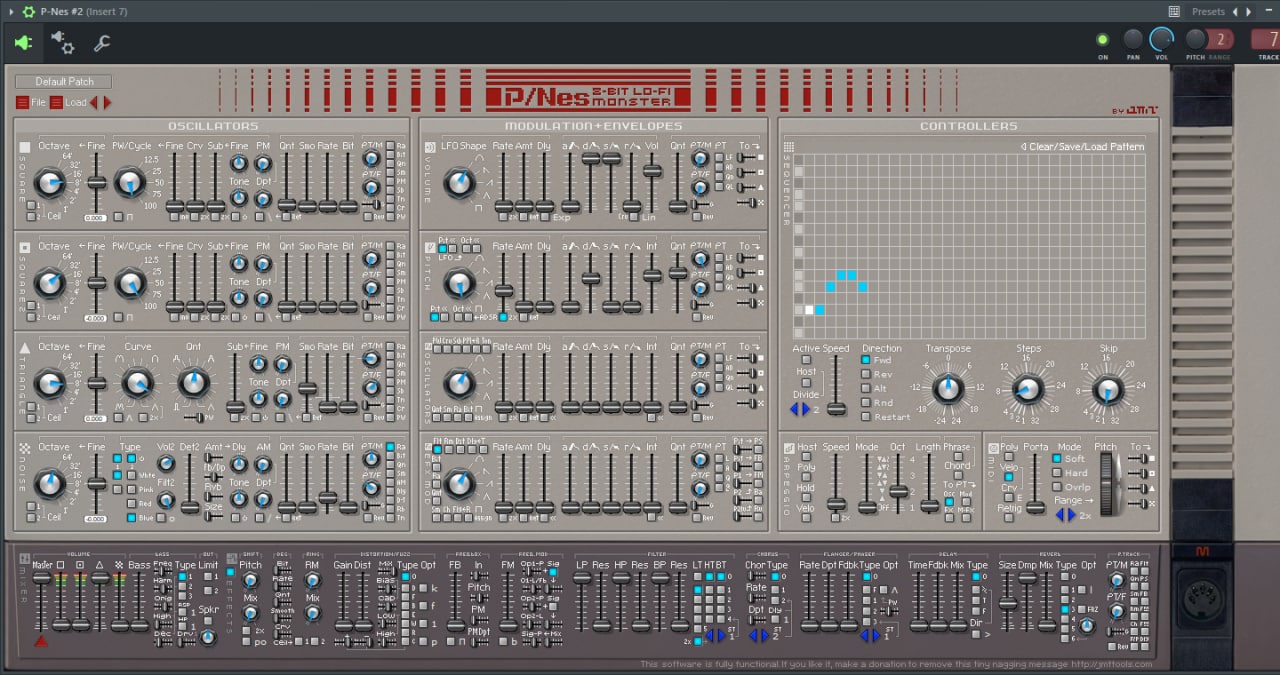Viewport: 1280px width, 675px height.
Task: Click next preset arrow next to Presets
Action: pos(1248,11)
